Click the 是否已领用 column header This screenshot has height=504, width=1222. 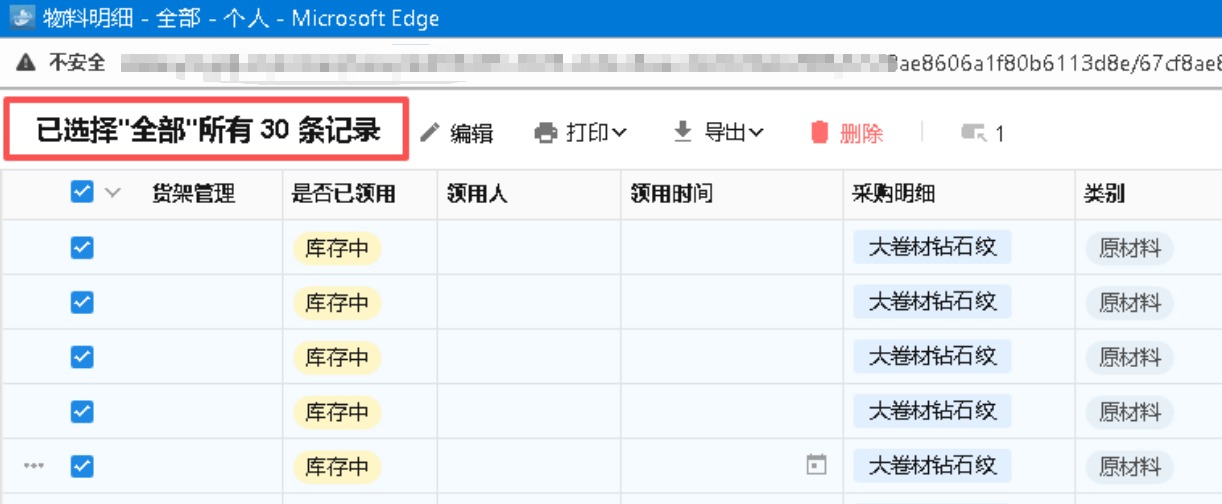click(343, 194)
